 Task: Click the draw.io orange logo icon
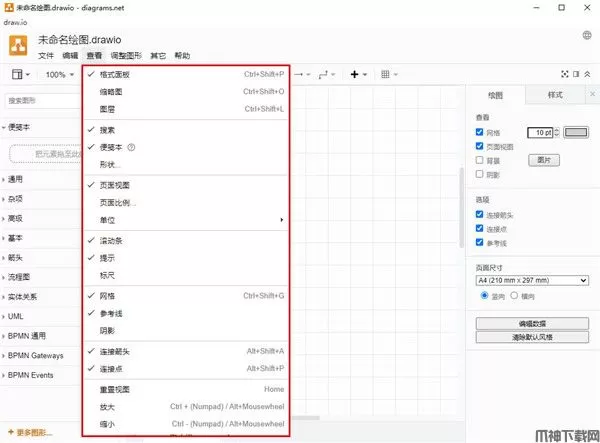click(18, 46)
